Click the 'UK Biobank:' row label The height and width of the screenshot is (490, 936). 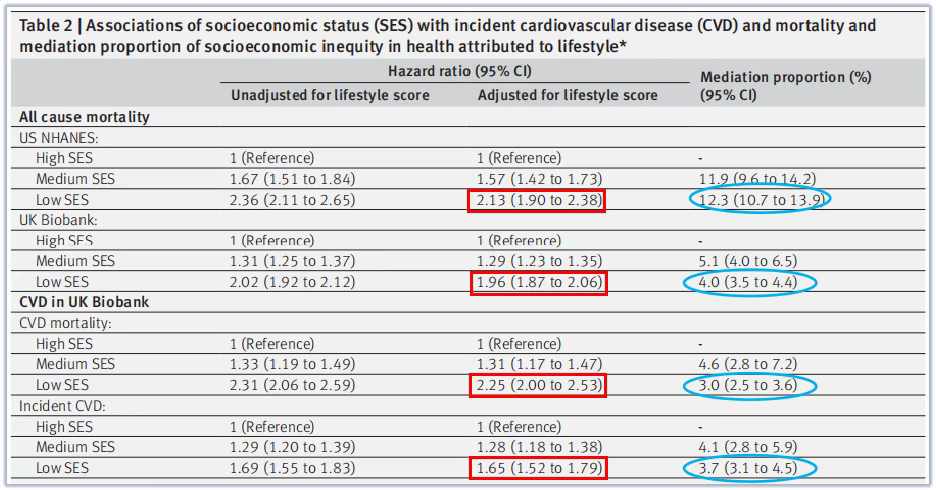tap(60, 220)
